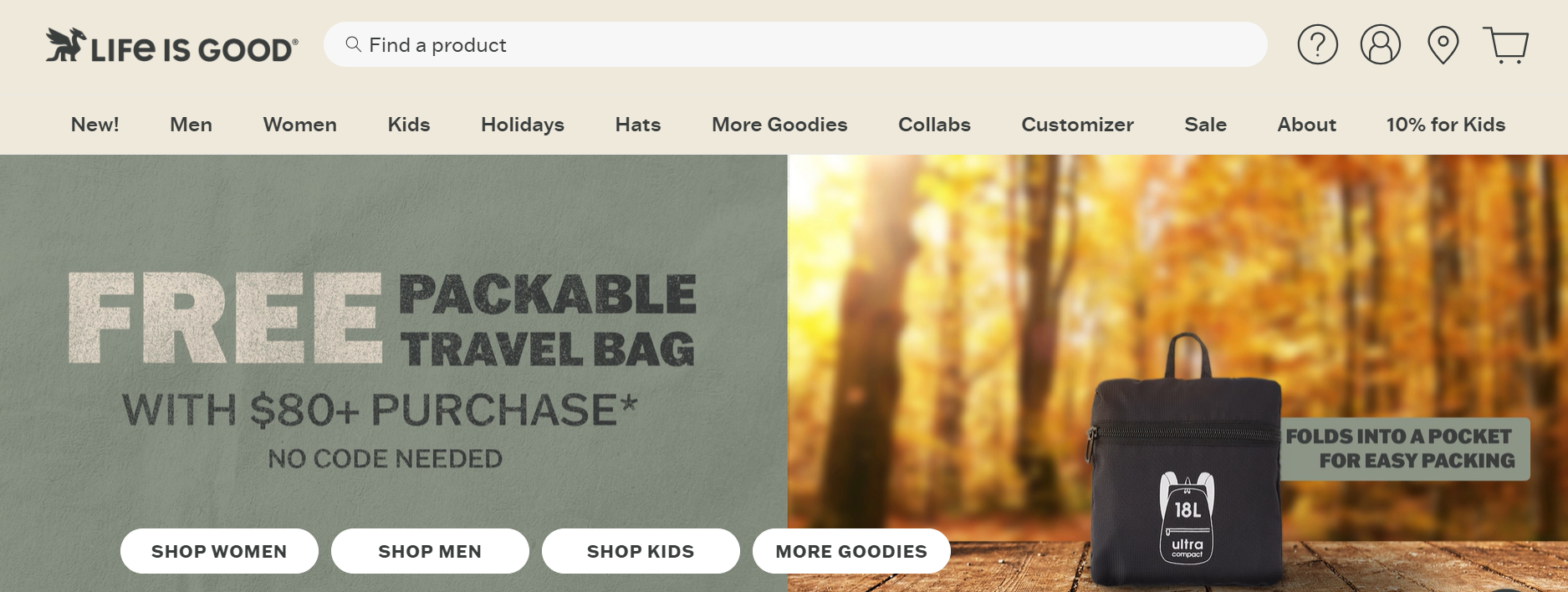This screenshot has height=592, width=1568.
Task: Click the packable travel bag image
Action: coord(1186,468)
